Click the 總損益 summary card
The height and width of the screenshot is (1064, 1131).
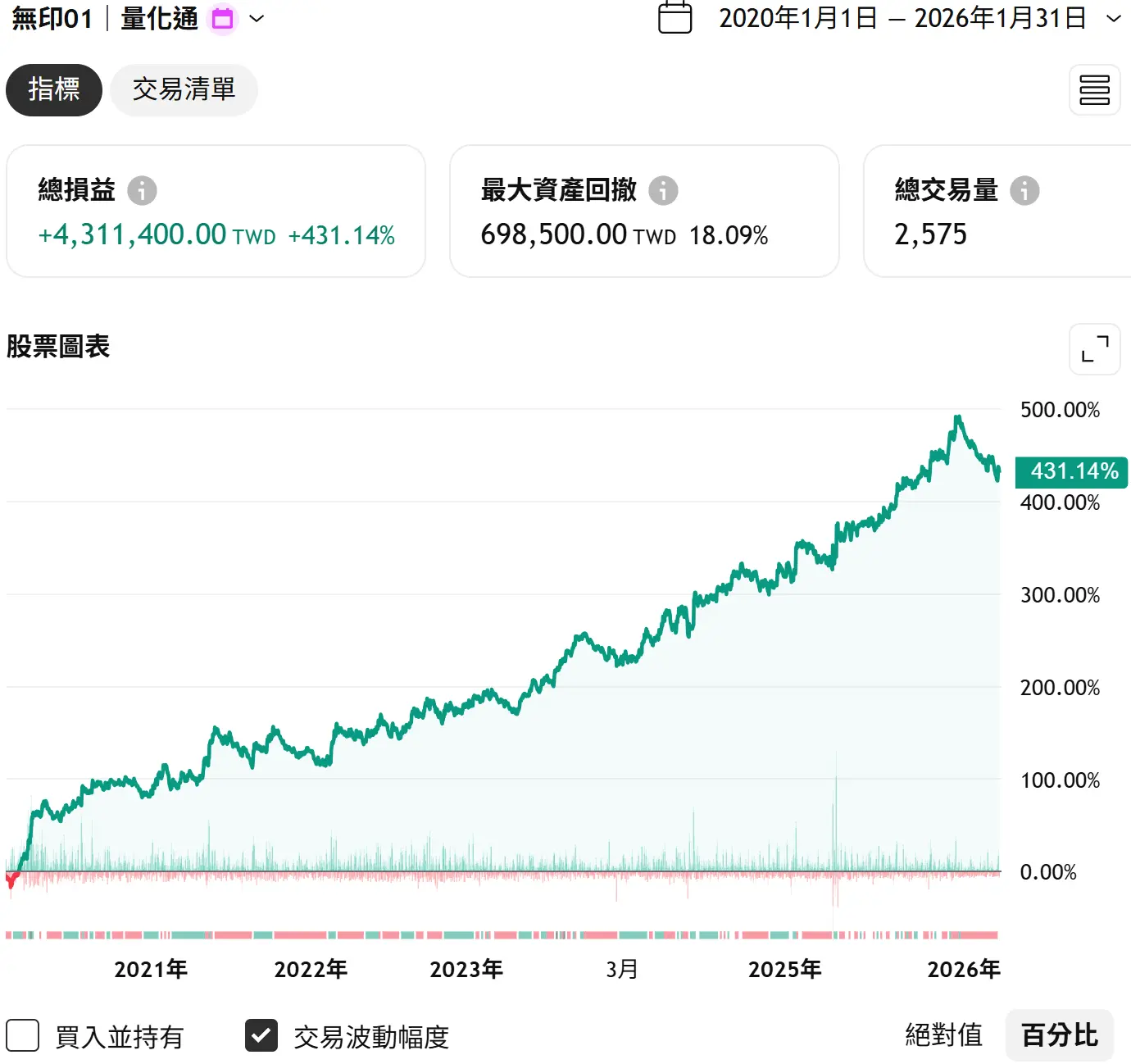[216, 211]
